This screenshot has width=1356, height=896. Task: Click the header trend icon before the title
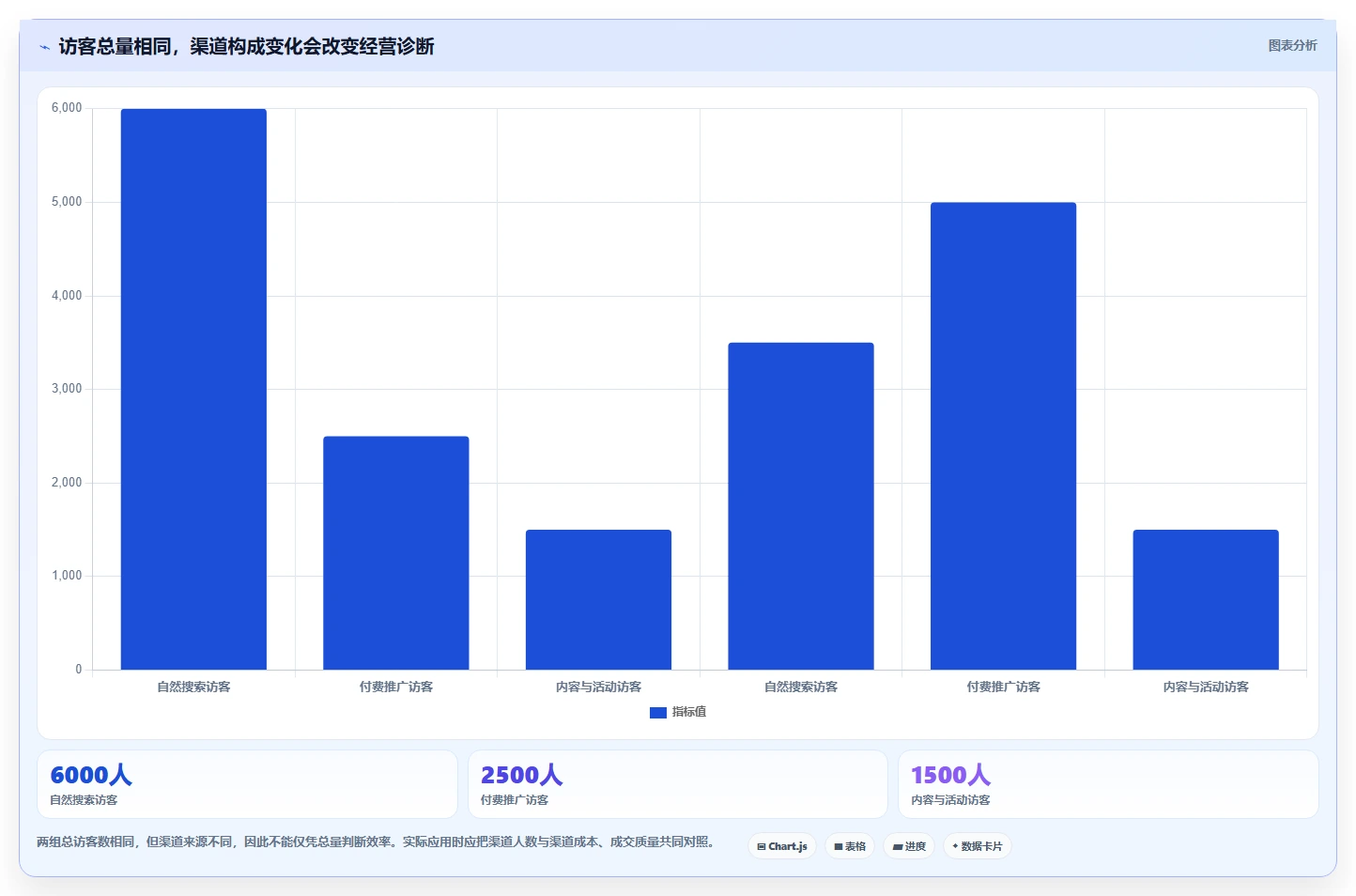(x=44, y=47)
